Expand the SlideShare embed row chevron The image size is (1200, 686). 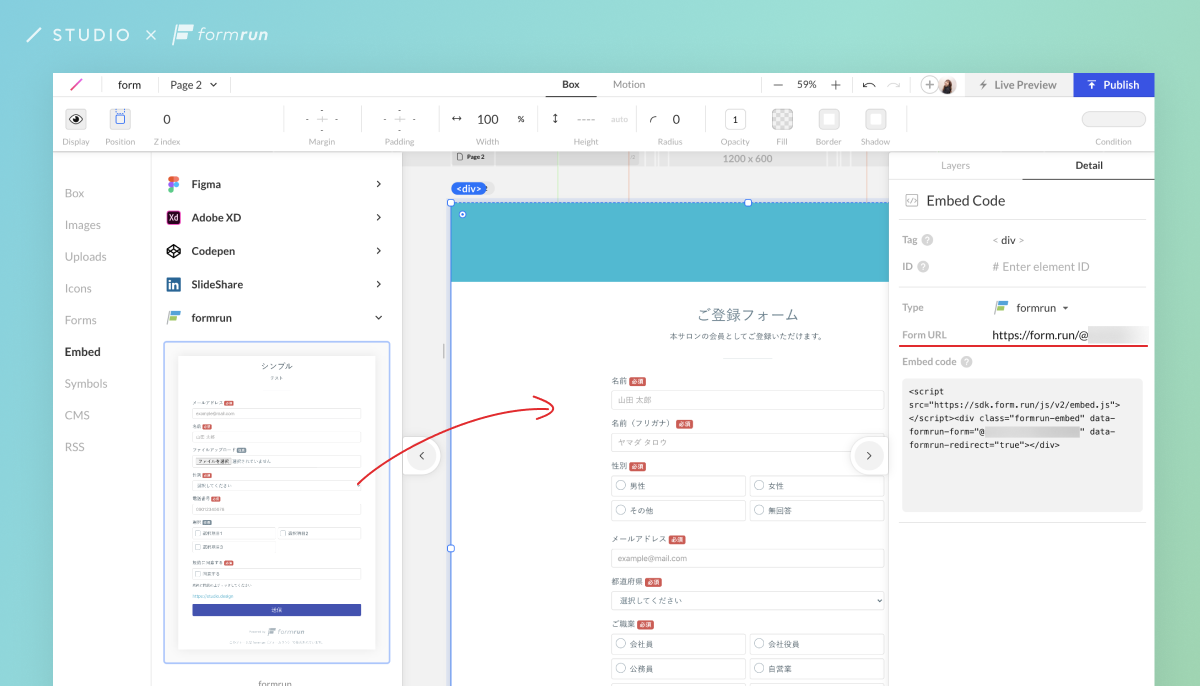tap(379, 284)
